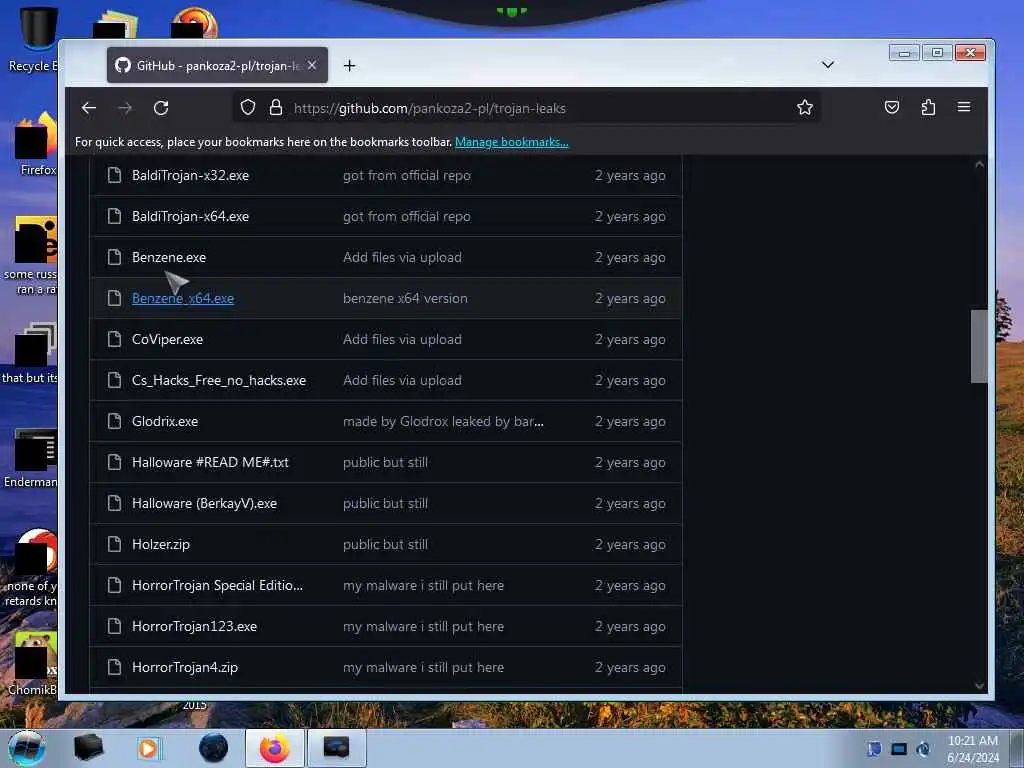Open HorrorTrojan123.exe file link
The image size is (1024, 768).
click(x=194, y=626)
